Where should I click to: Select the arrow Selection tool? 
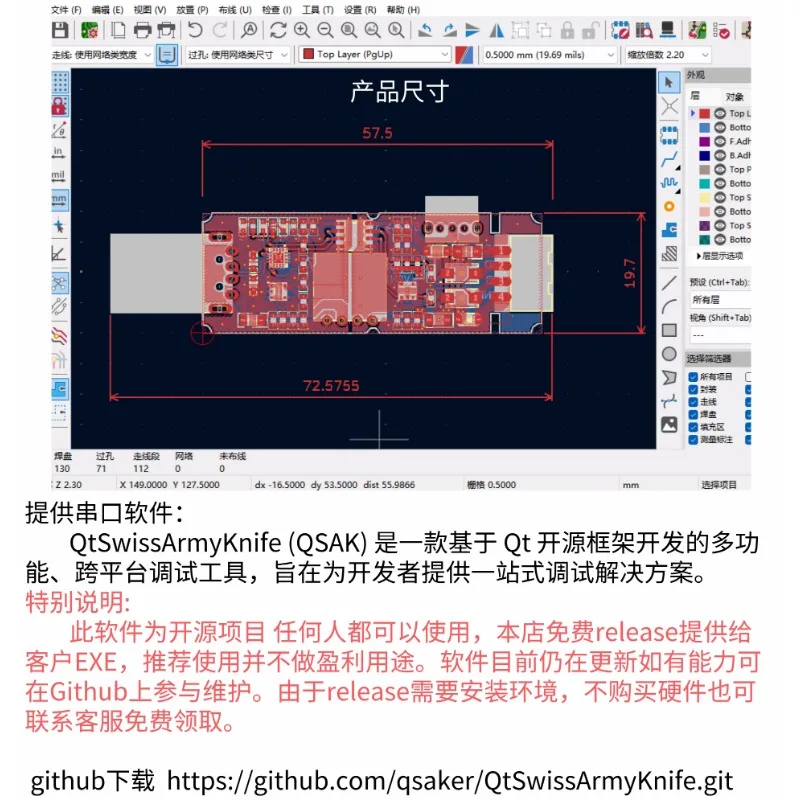click(x=669, y=83)
